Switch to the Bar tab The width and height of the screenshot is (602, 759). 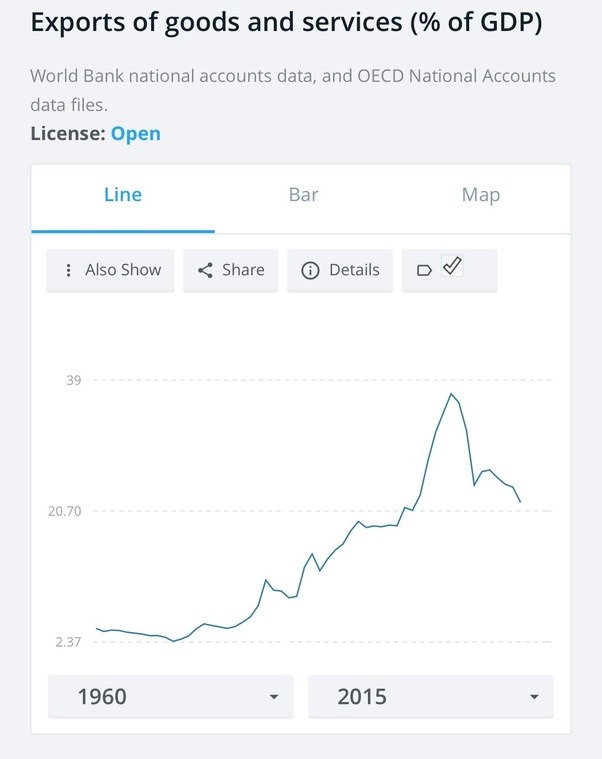click(x=303, y=195)
